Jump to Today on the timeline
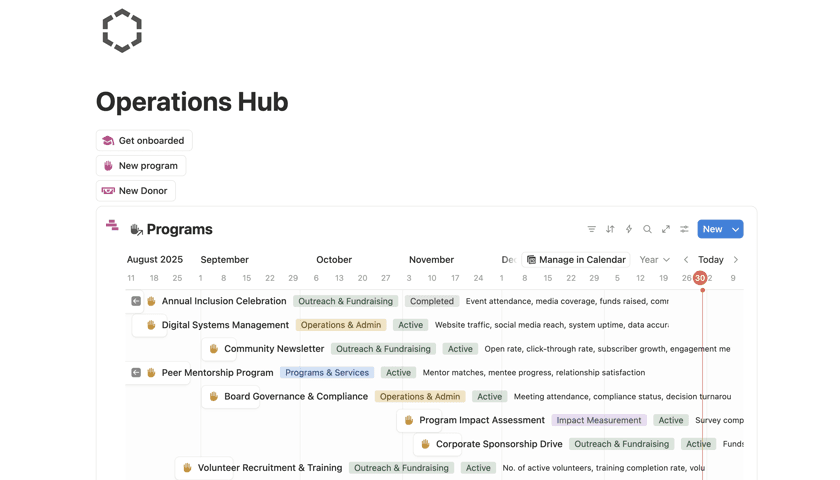The width and height of the screenshot is (840, 480). [x=710, y=260]
